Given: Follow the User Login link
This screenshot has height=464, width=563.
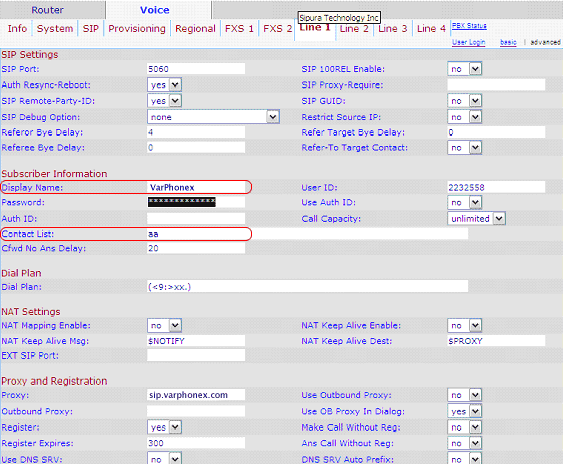Looking at the screenshot, I should pyautogui.click(x=469, y=42).
